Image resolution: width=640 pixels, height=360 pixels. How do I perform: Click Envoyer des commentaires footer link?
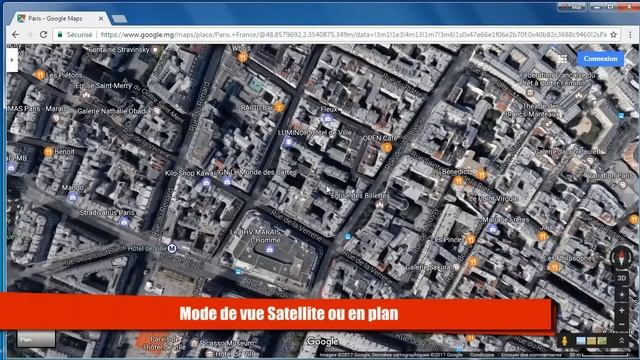click(x=531, y=355)
